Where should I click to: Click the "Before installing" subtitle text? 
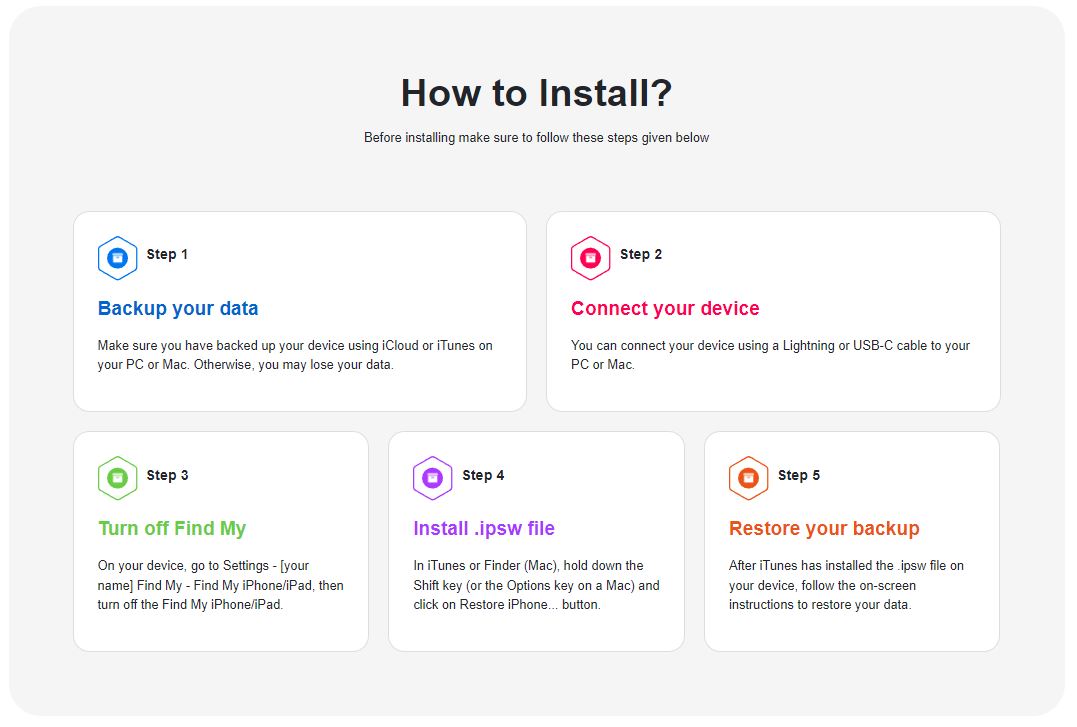pyautogui.click(x=536, y=138)
